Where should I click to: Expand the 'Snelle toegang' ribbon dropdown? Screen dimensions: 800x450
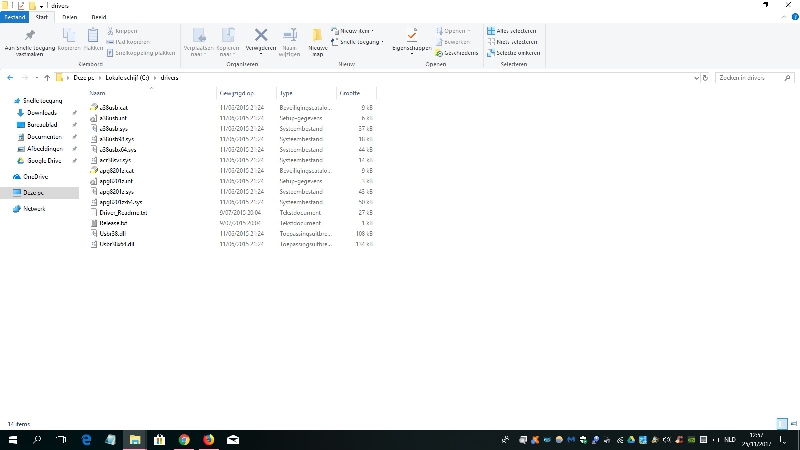click(x=360, y=42)
